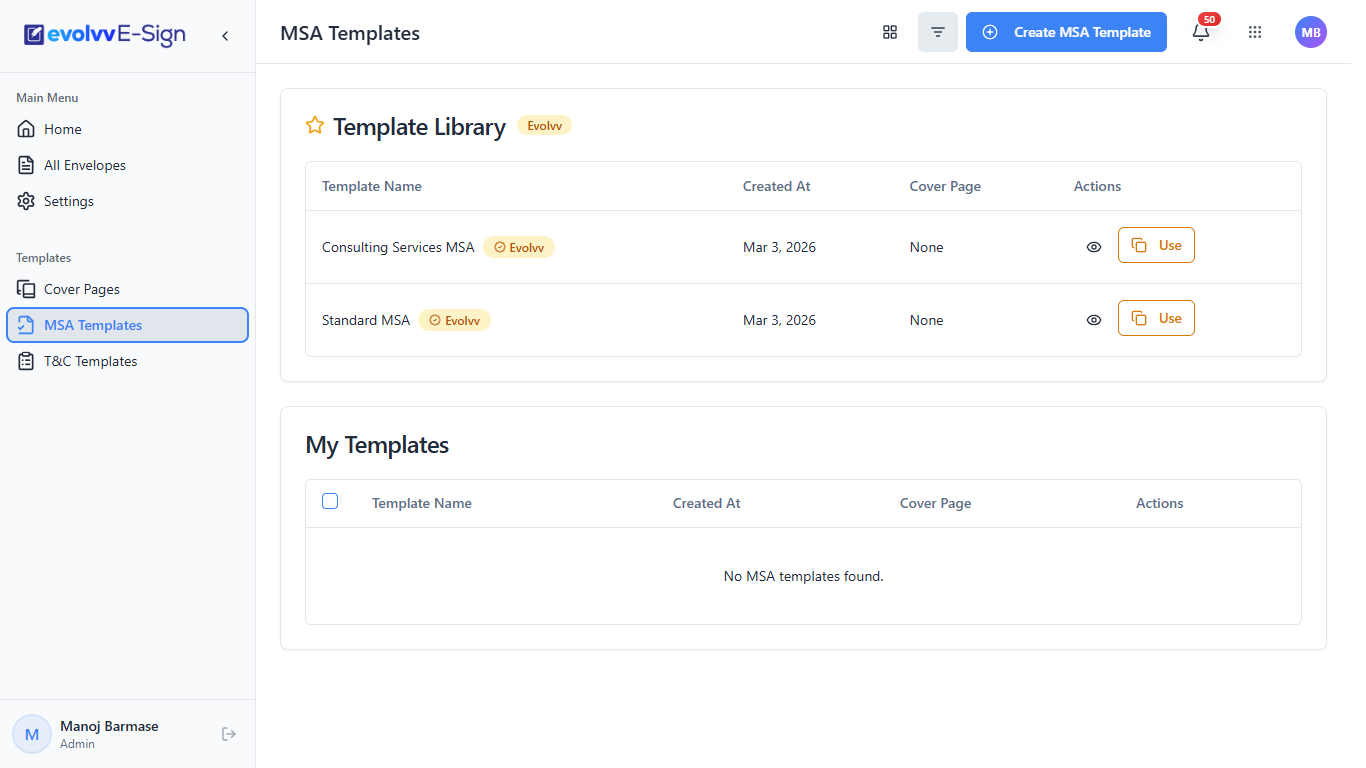Click the M user avatar in sidebar
The width and height of the screenshot is (1366, 768).
[32, 734]
